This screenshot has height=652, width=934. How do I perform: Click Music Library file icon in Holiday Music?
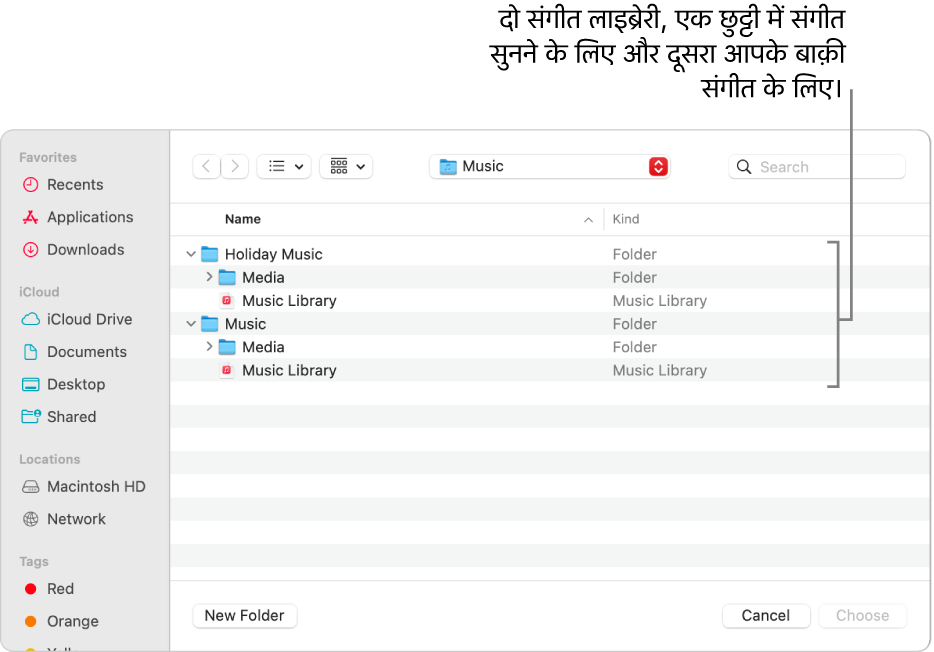[226, 301]
